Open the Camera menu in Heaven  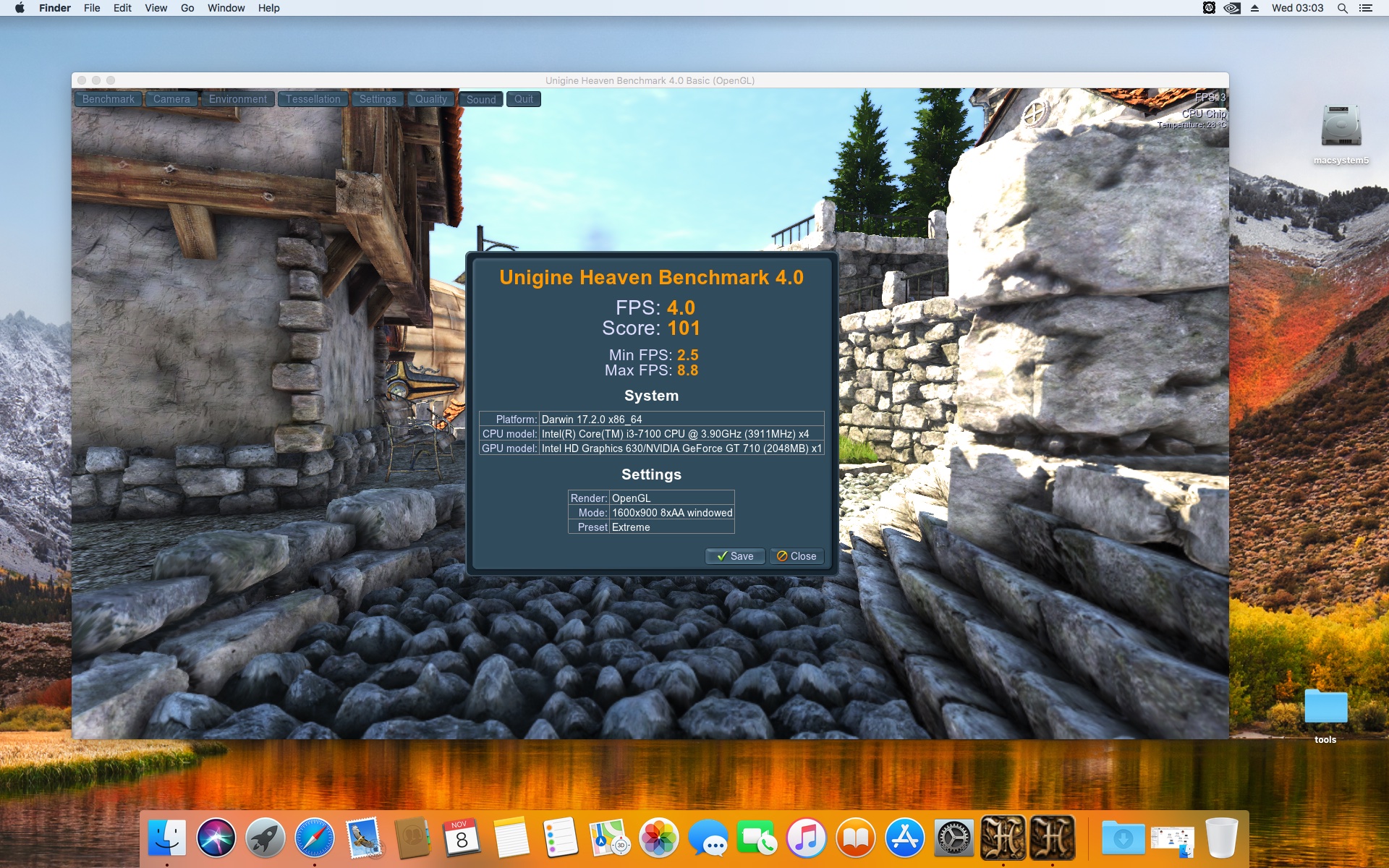coord(171,99)
